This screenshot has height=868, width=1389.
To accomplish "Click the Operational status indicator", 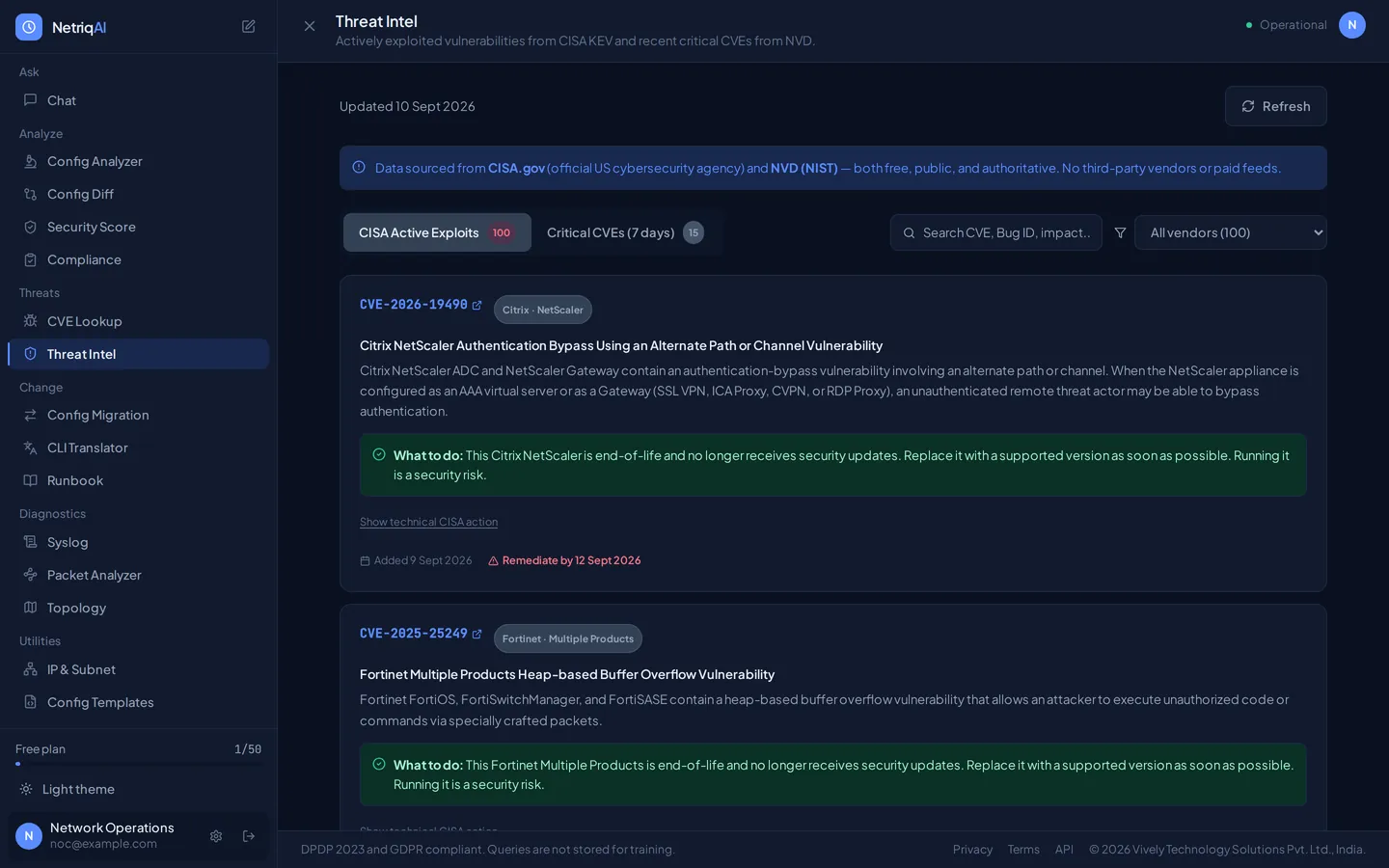I will coord(1287,25).
